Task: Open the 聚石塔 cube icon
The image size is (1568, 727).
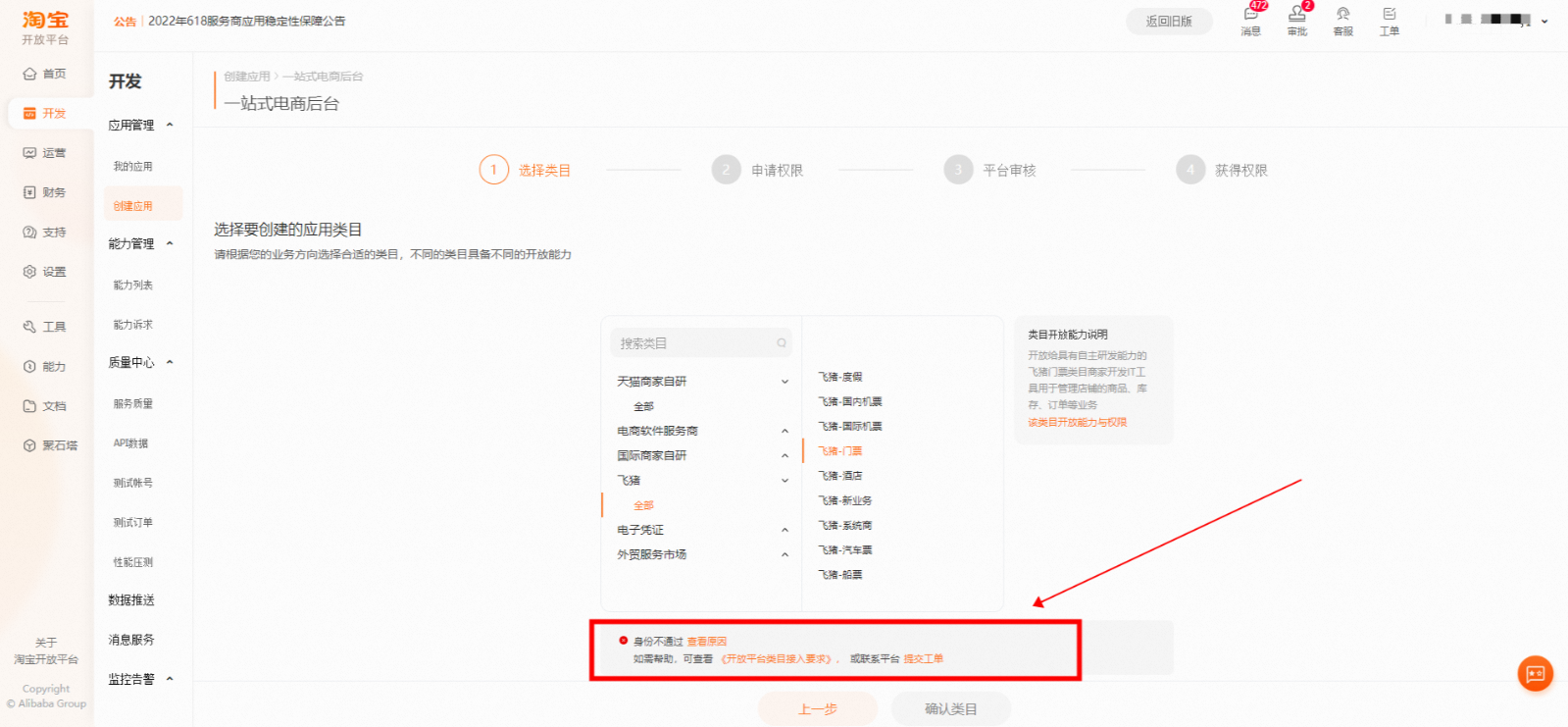Action: (29, 445)
